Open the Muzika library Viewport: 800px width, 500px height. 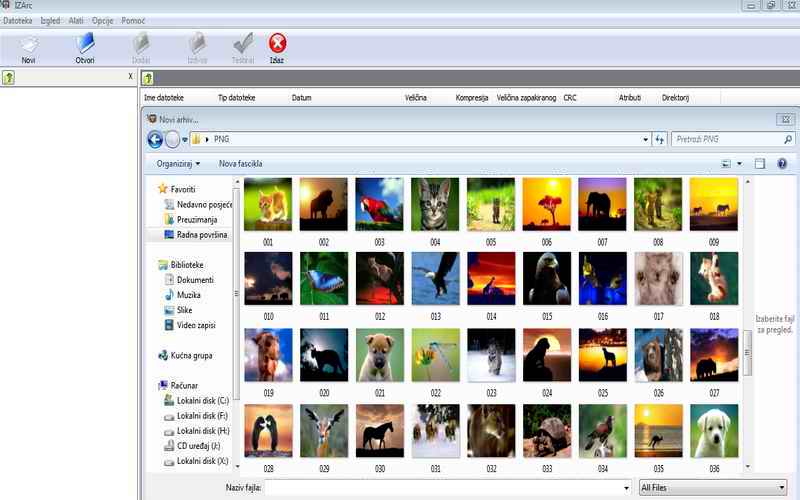coord(190,295)
